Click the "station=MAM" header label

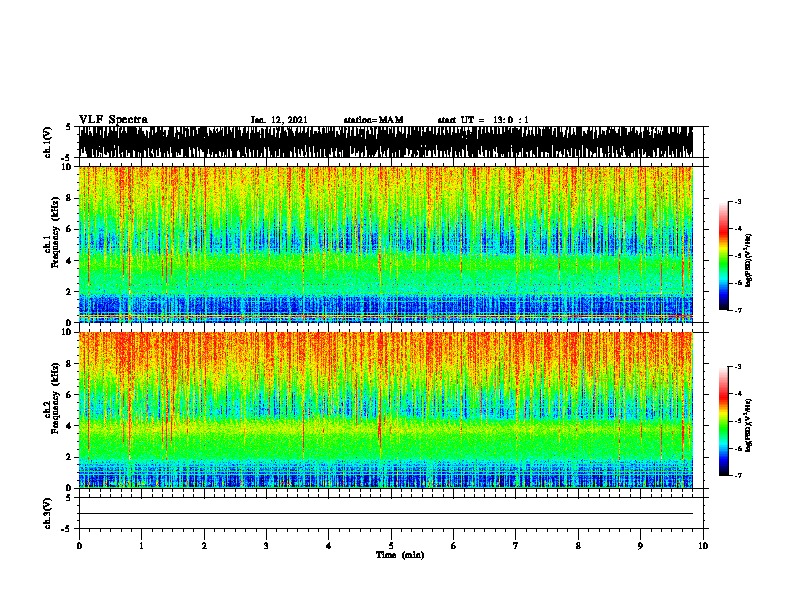[373, 120]
